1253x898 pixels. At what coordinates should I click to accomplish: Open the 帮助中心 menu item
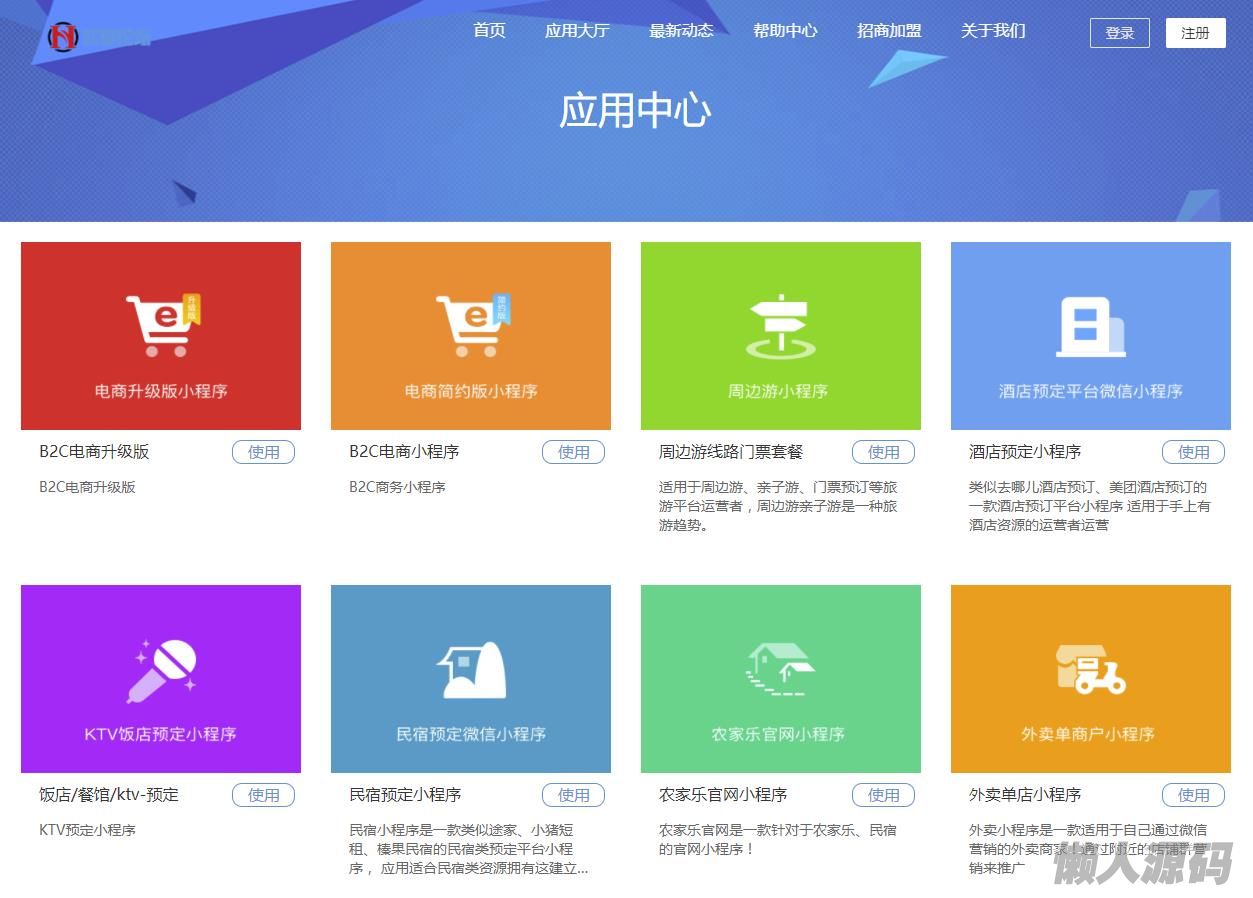[785, 31]
